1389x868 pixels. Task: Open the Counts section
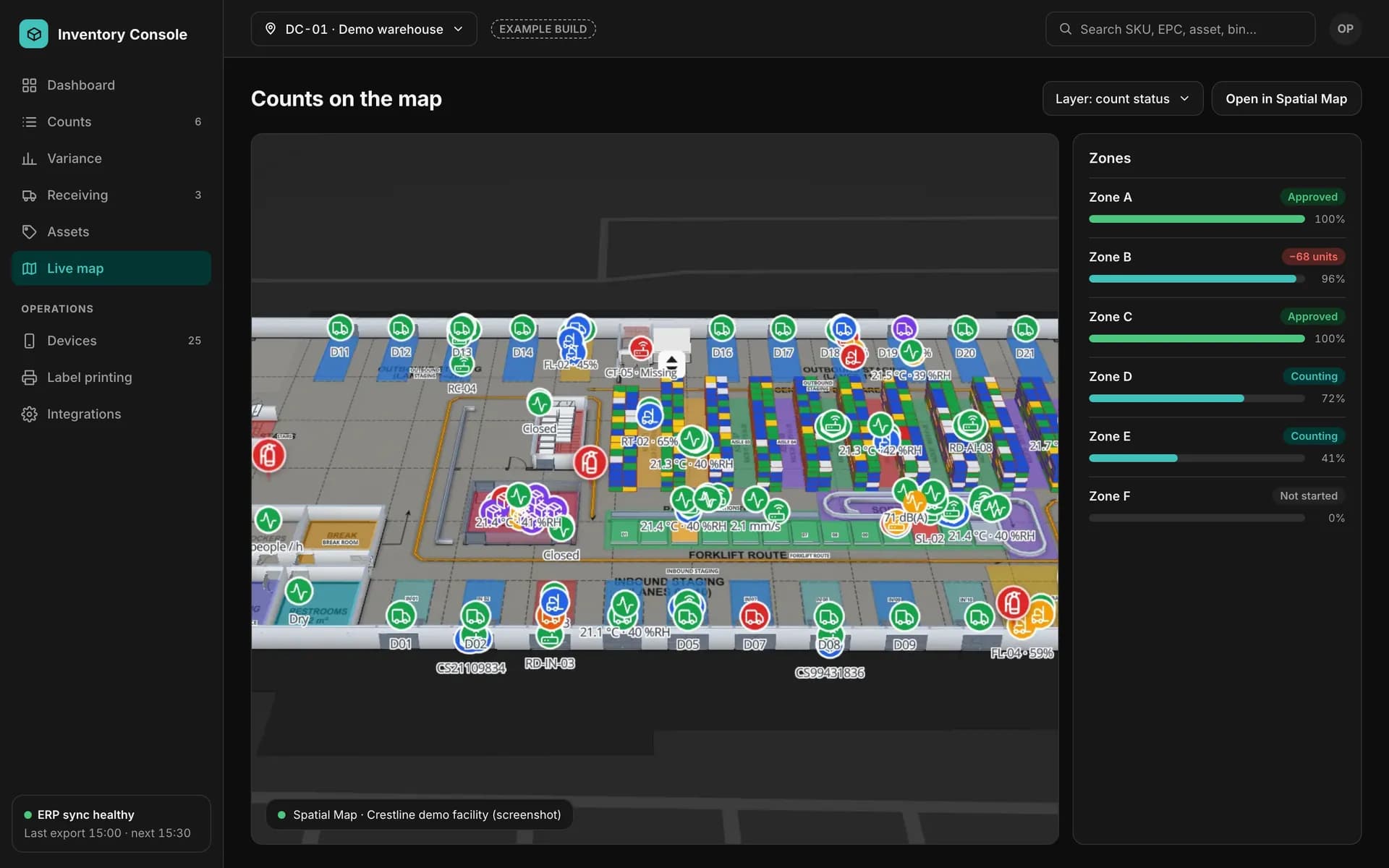111,122
